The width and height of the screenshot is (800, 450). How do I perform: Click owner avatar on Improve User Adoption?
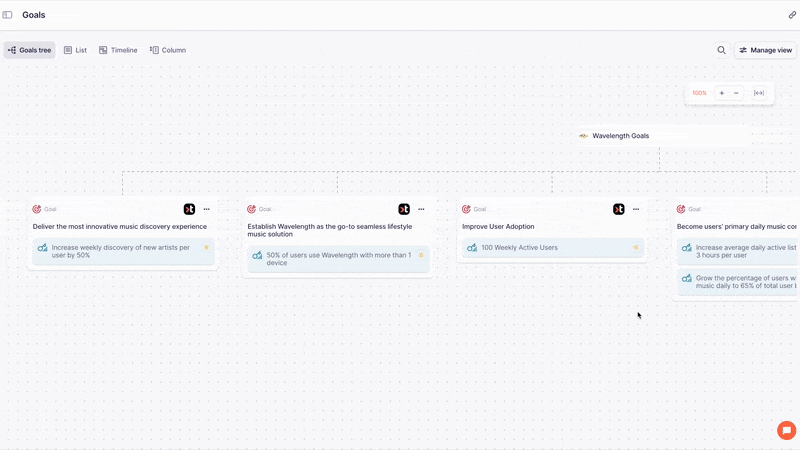tap(619, 209)
